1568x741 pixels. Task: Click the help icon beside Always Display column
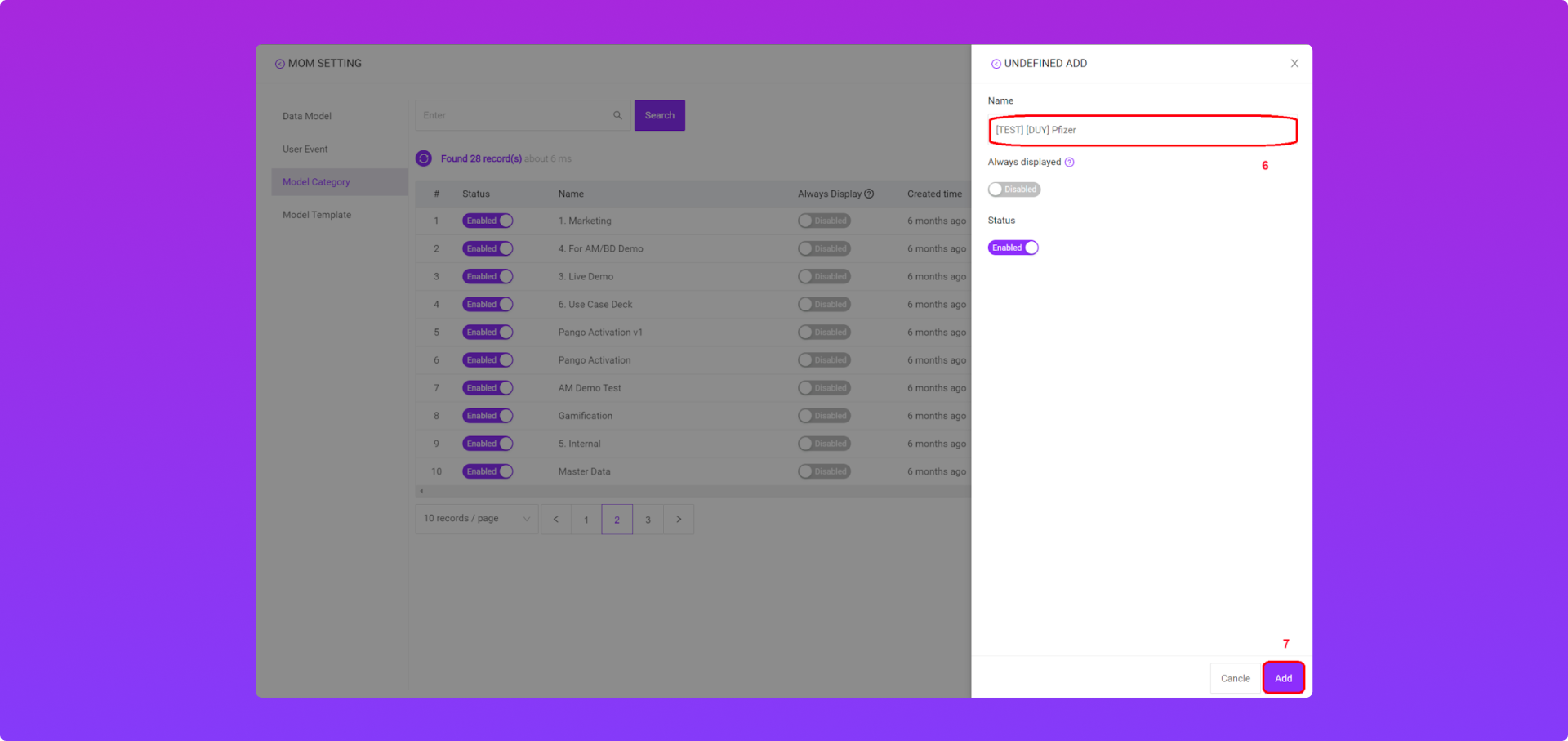(x=869, y=194)
